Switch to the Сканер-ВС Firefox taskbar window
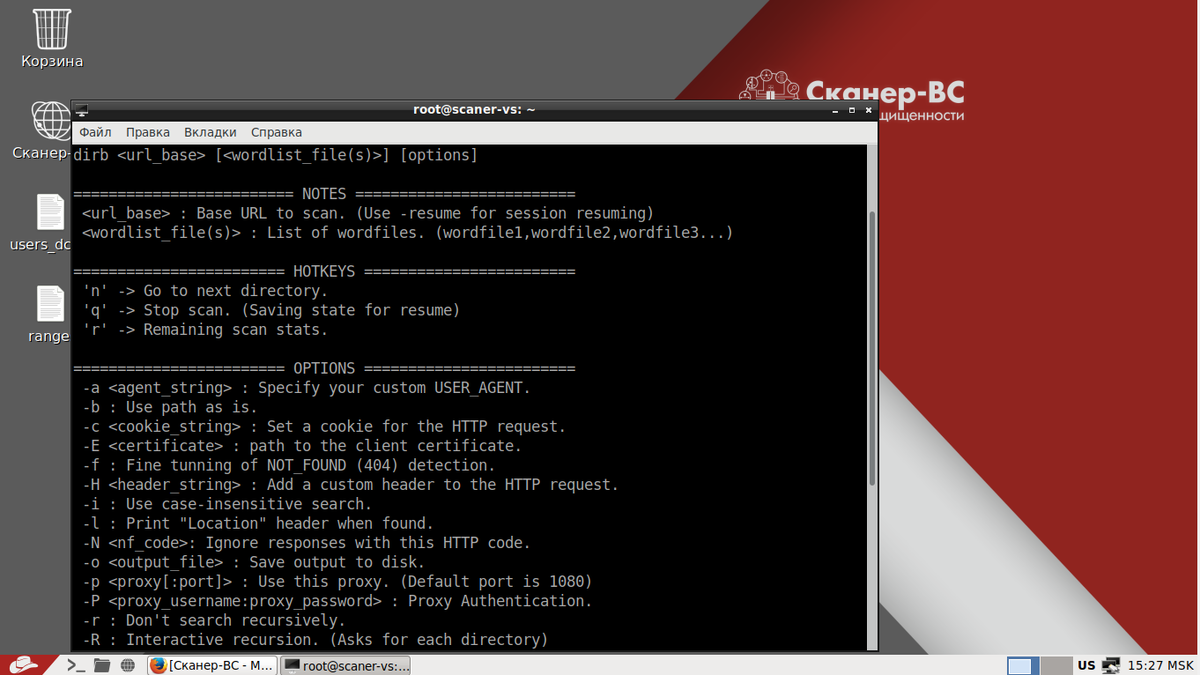The height and width of the screenshot is (675, 1200). (210, 665)
